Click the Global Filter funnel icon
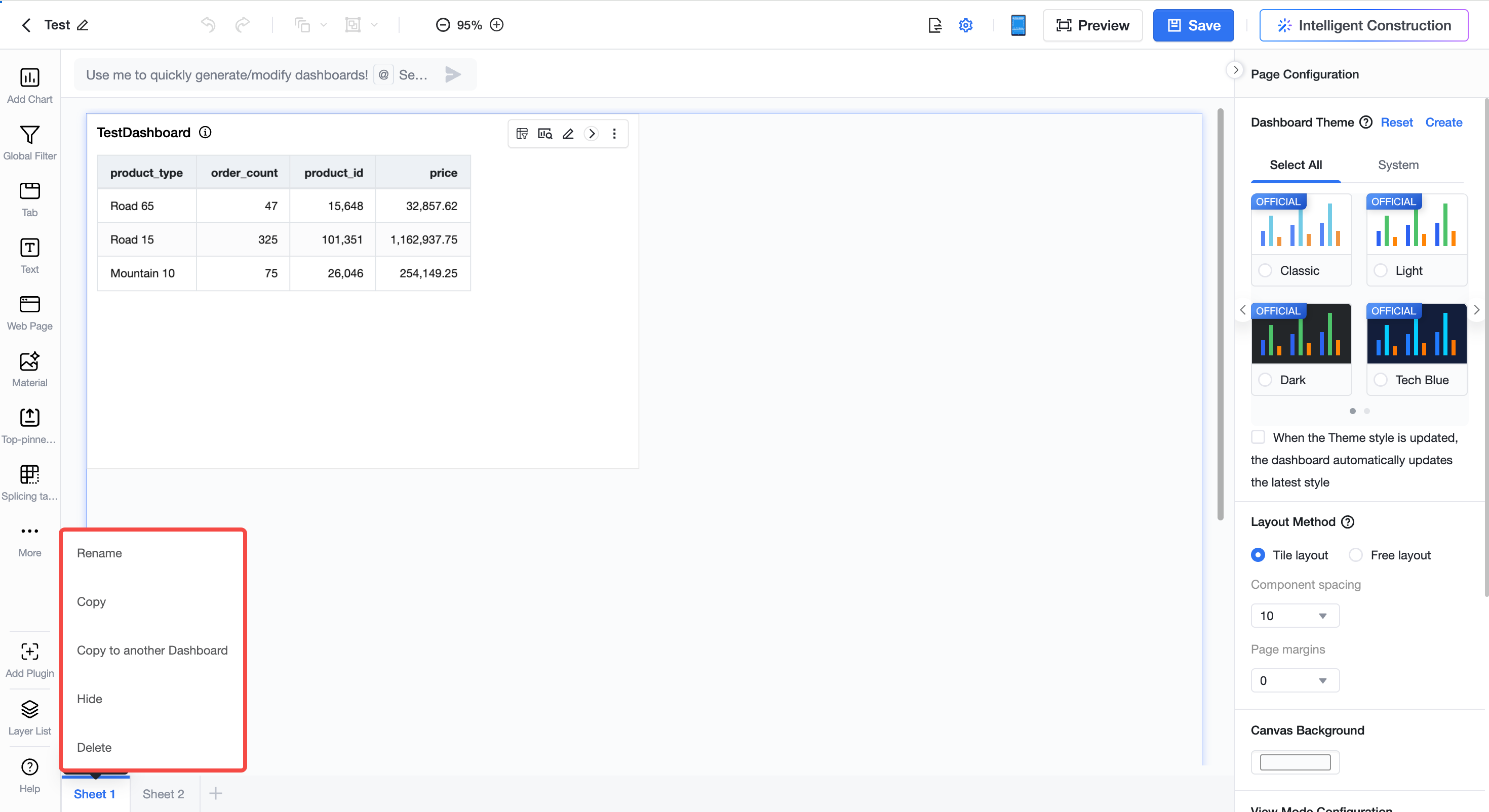Screen dimensions: 1489x812 [x=29, y=135]
